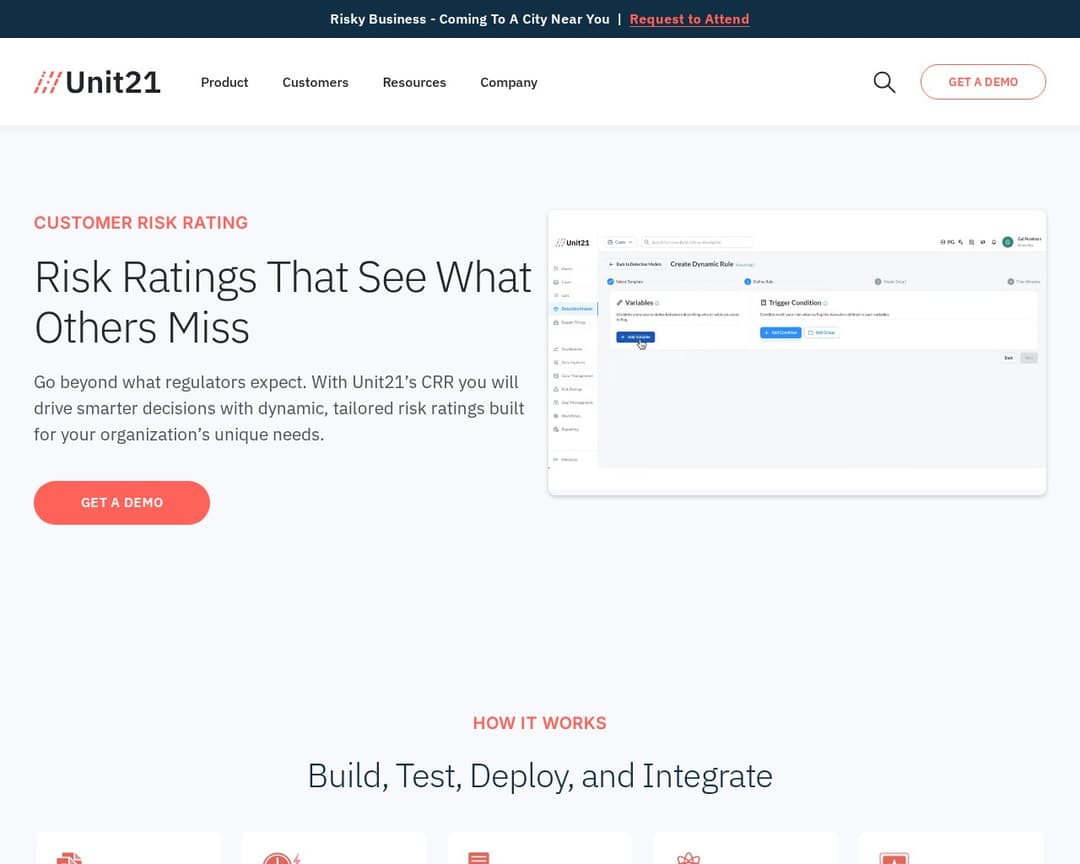Viewport: 1080px width, 864px height.
Task: Click the "CUSTOMER RISK RATING" label
Action: pos(141,223)
